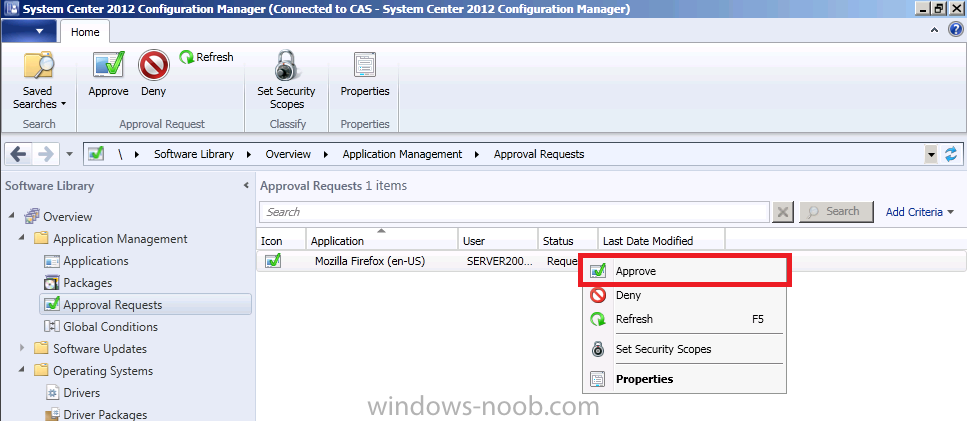This screenshot has height=421, width=967.
Task: Collapse the Operating Systems tree node
Action: pos(22,370)
